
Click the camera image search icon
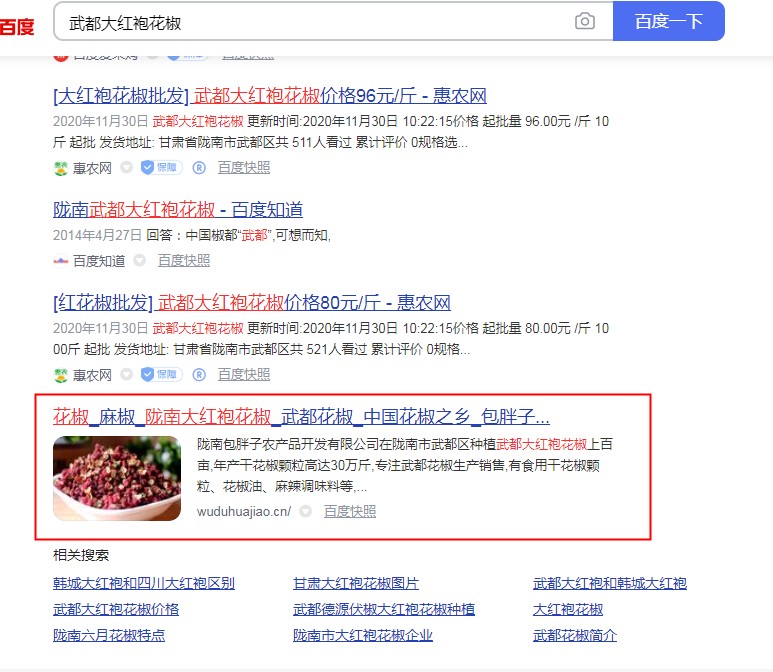click(x=584, y=21)
